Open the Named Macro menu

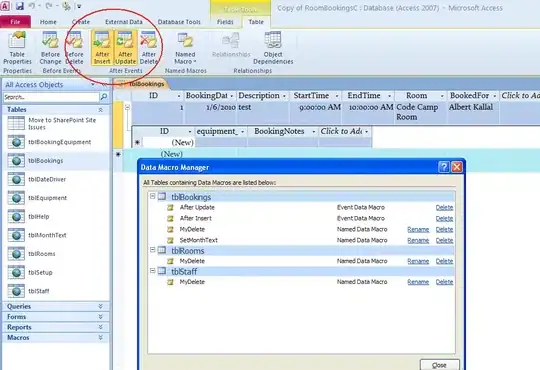click(185, 48)
